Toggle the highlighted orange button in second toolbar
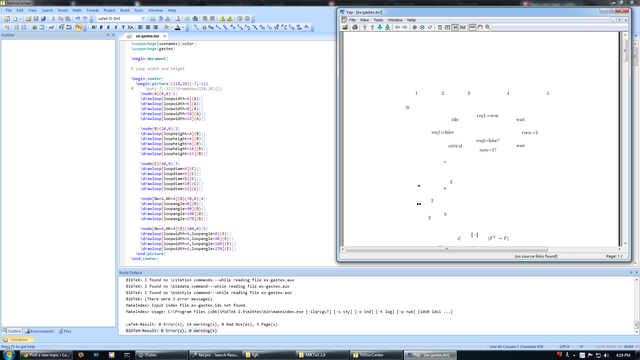 pyautogui.click(x=79, y=27)
